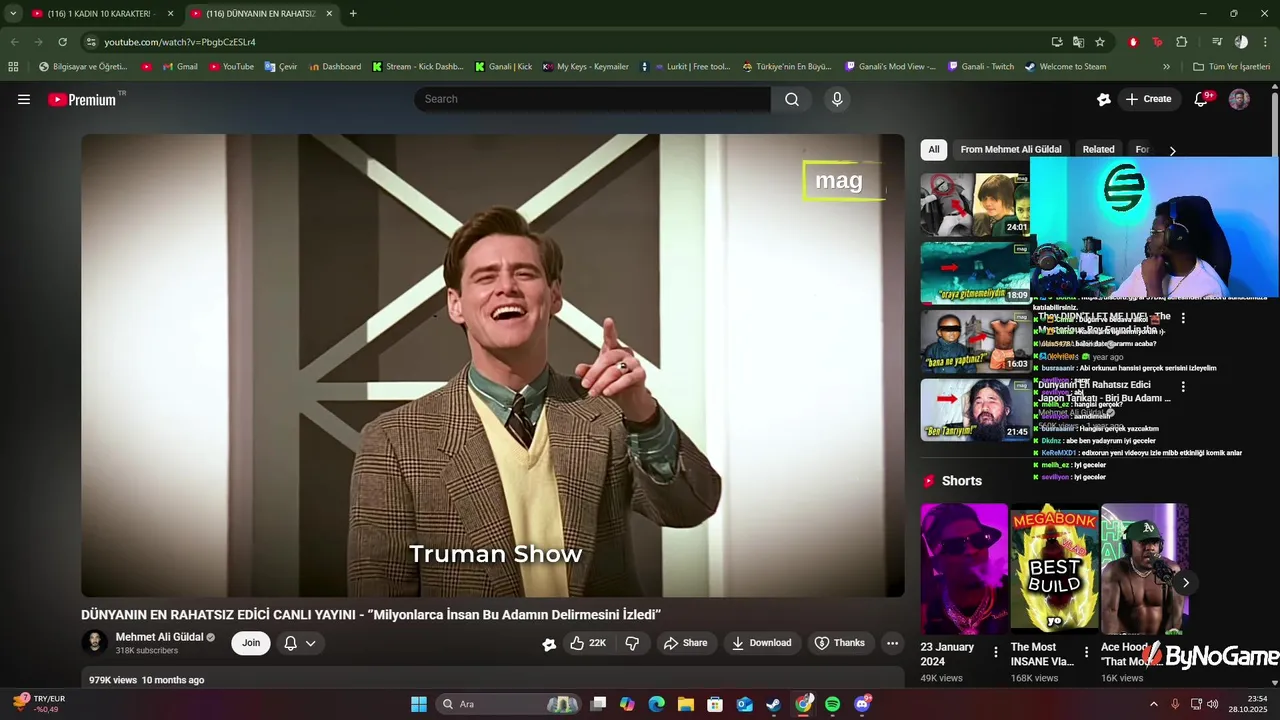This screenshot has height=720, width=1280.
Task: Open 'Welcome to Steam' bookmark
Action: point(1065,67)
